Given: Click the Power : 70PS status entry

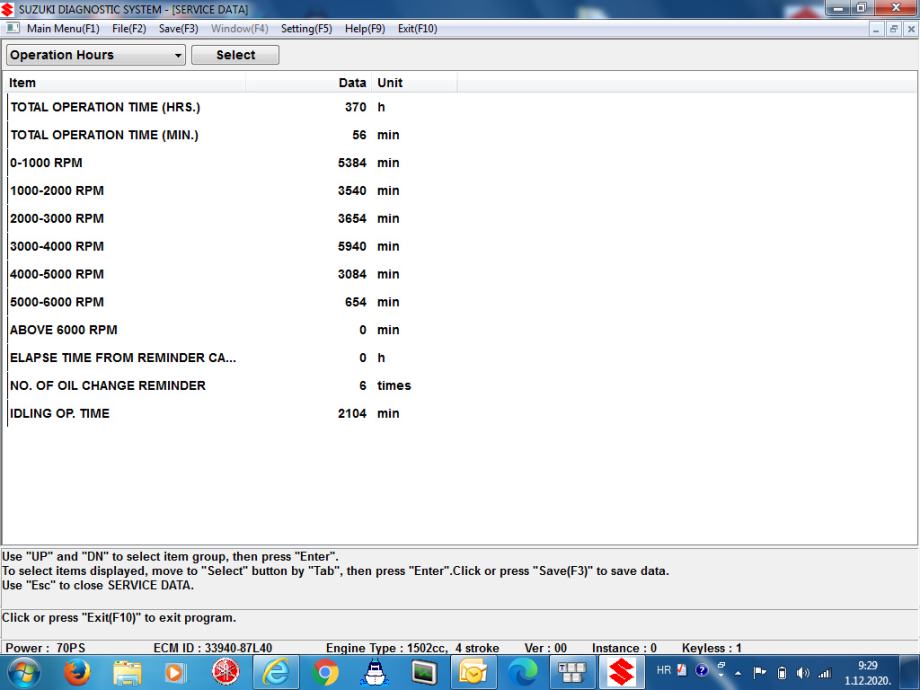Looking at the screenshot, I should [45, 648].
